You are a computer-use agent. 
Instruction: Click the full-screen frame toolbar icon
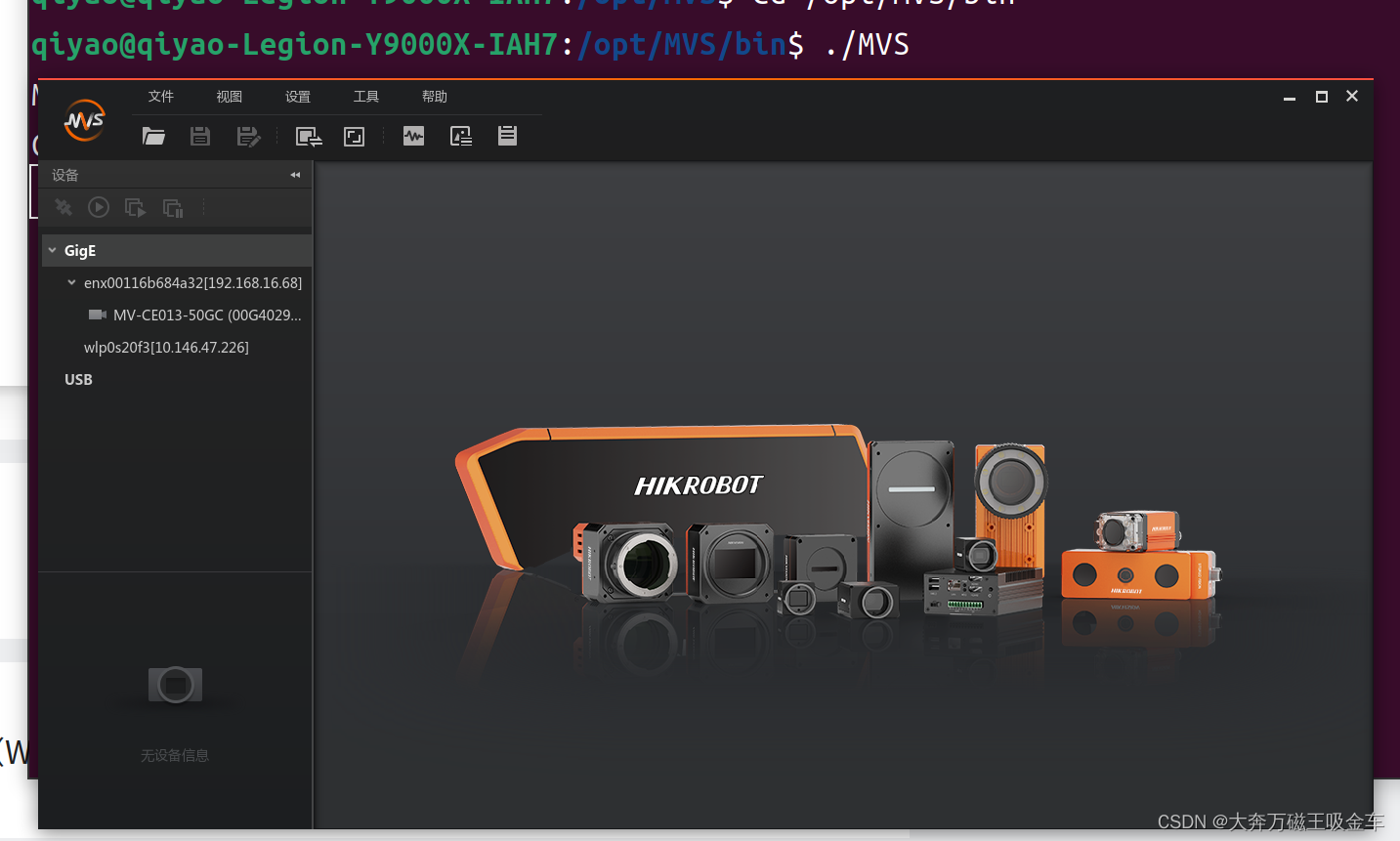(x=355, y=137)
